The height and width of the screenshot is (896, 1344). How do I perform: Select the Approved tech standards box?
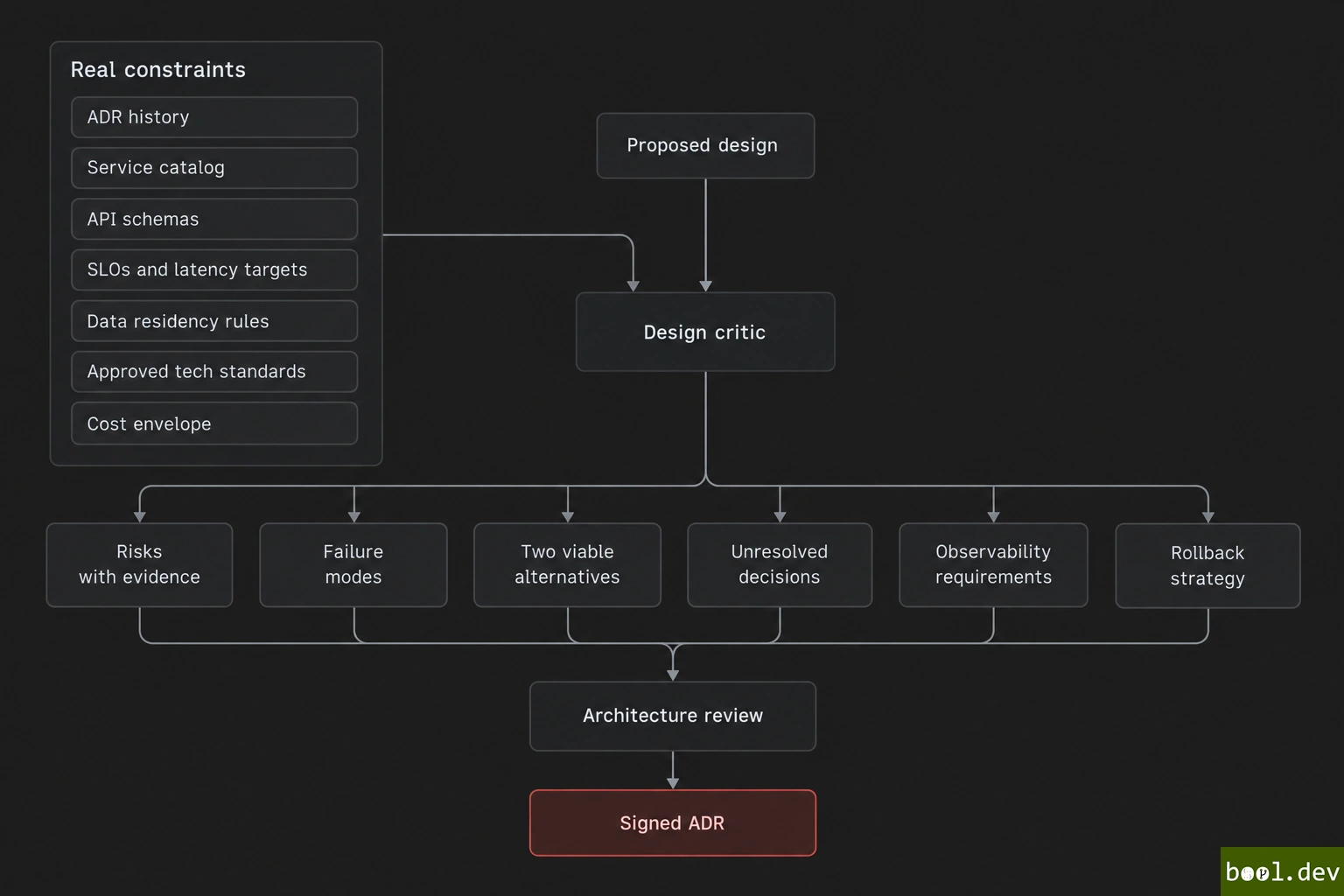point(214,372)
